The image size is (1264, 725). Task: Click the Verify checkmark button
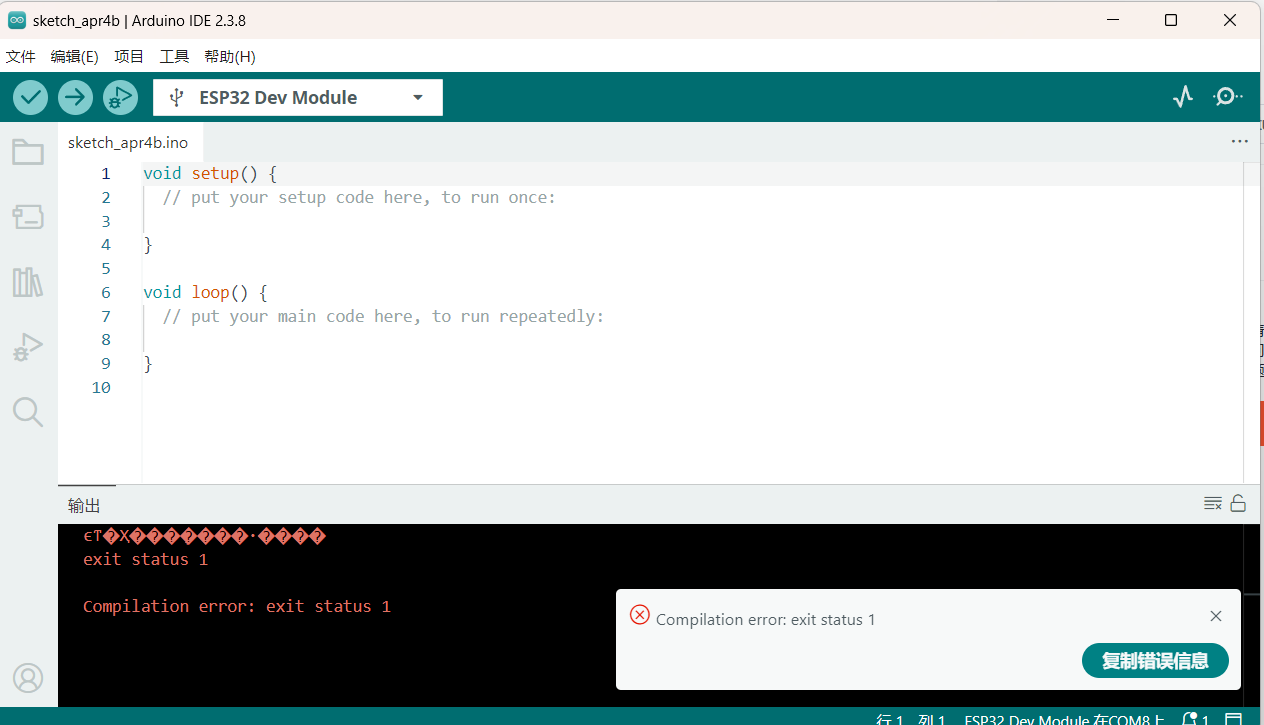(x=31, y=97)
